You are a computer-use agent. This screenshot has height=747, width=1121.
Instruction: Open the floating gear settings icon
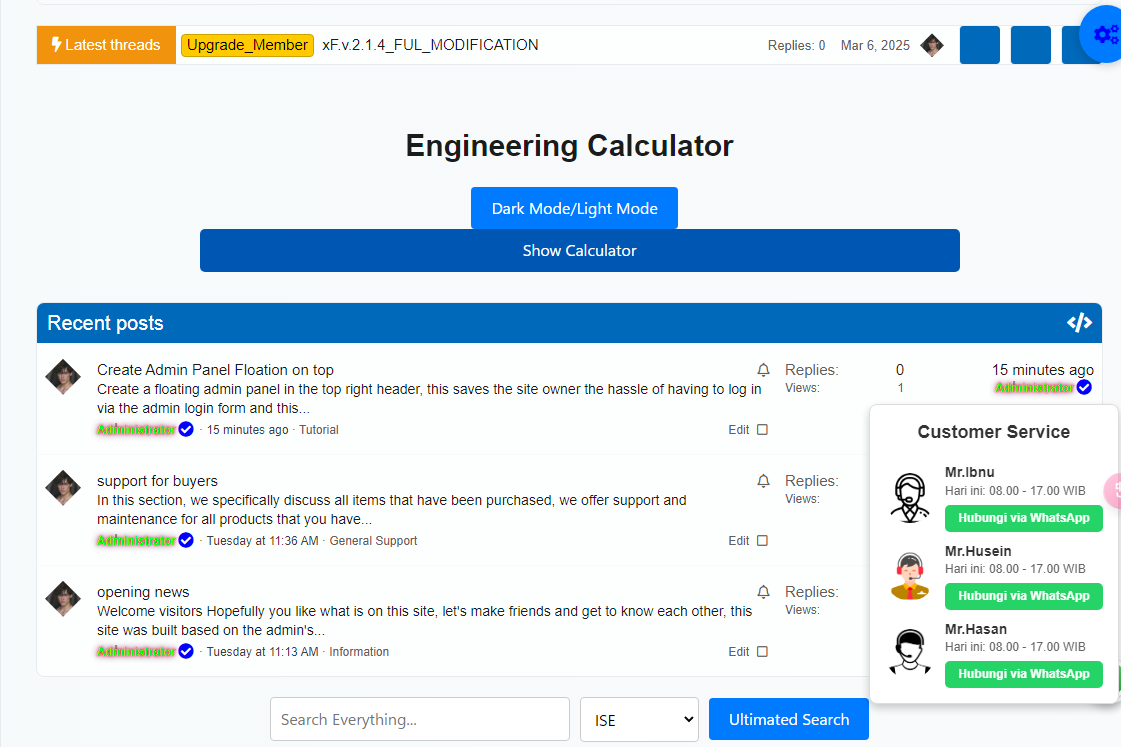point(1105,34)
